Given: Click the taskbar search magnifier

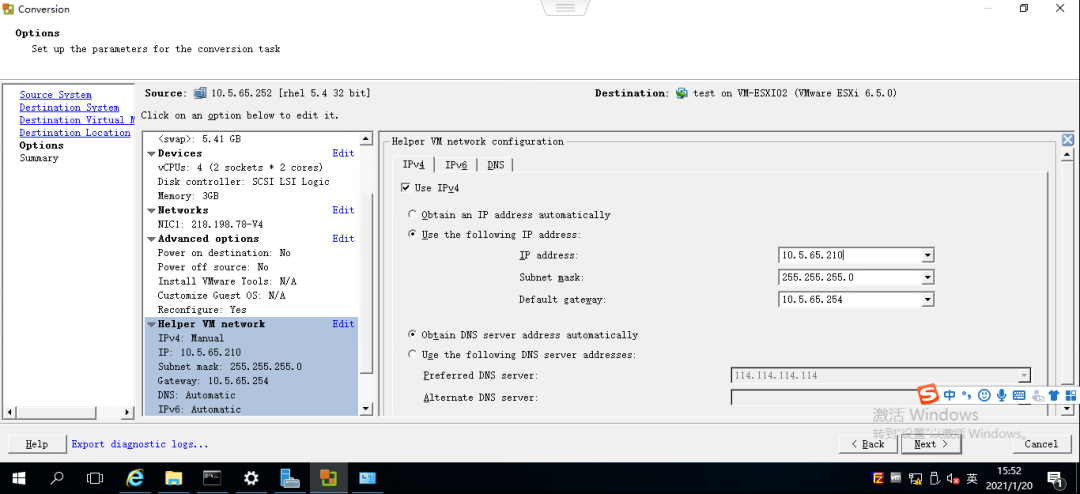Looking at the screenshot, I should (58, 478).
